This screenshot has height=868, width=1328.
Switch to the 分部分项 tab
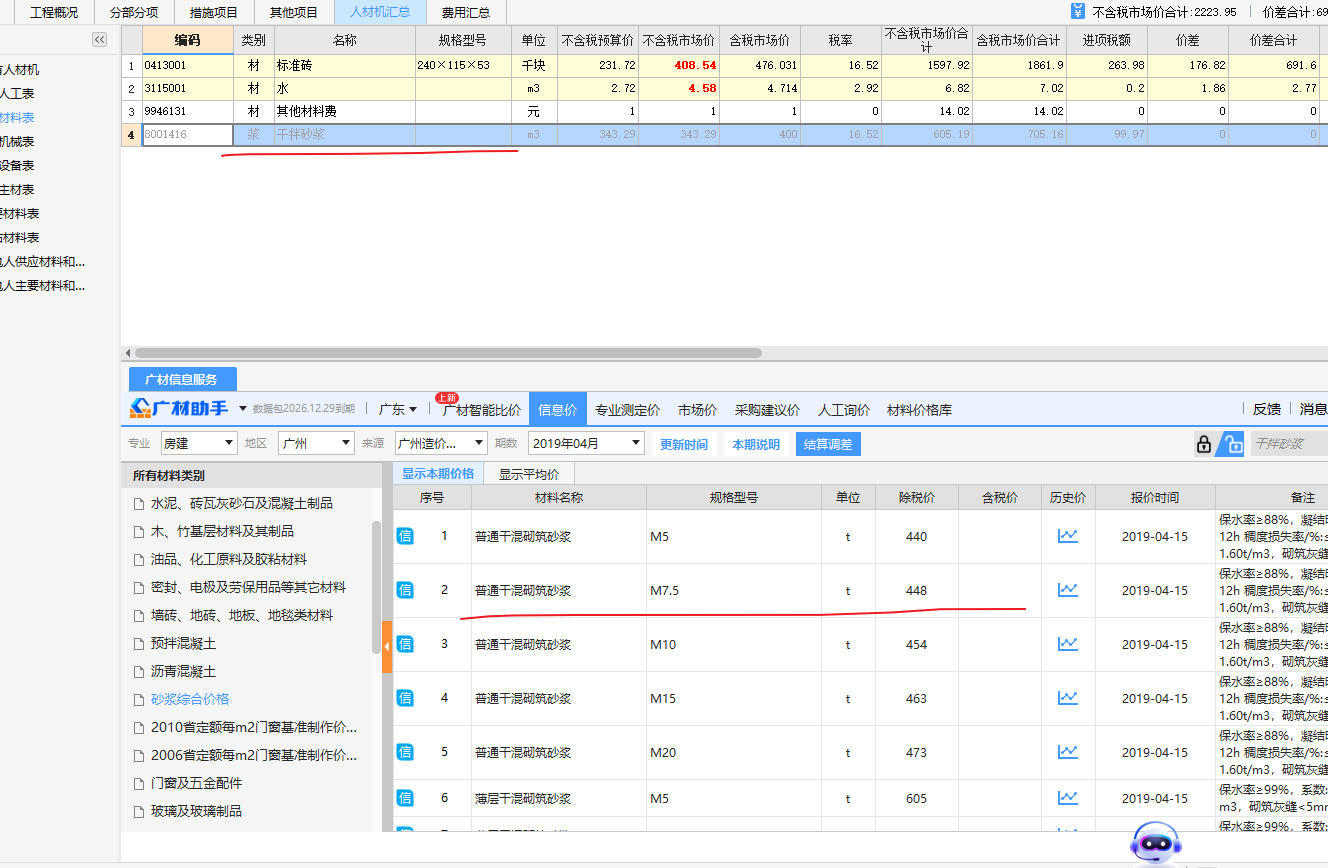(134, 12)
